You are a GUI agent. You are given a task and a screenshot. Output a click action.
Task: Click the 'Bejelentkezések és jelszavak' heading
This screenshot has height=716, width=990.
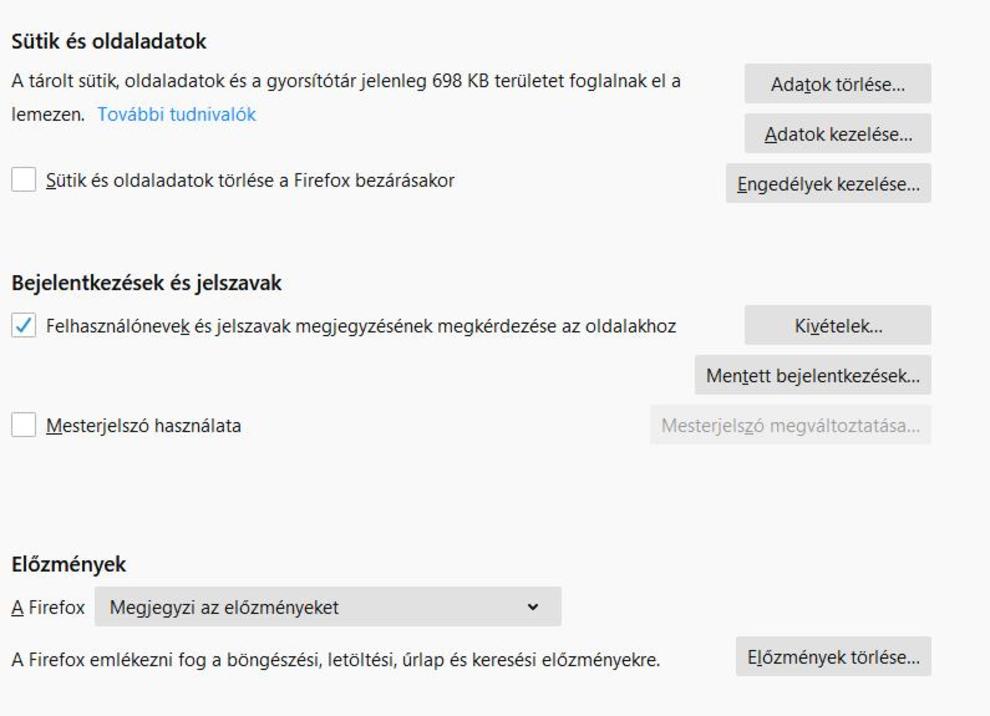click(x=146, y=283)
